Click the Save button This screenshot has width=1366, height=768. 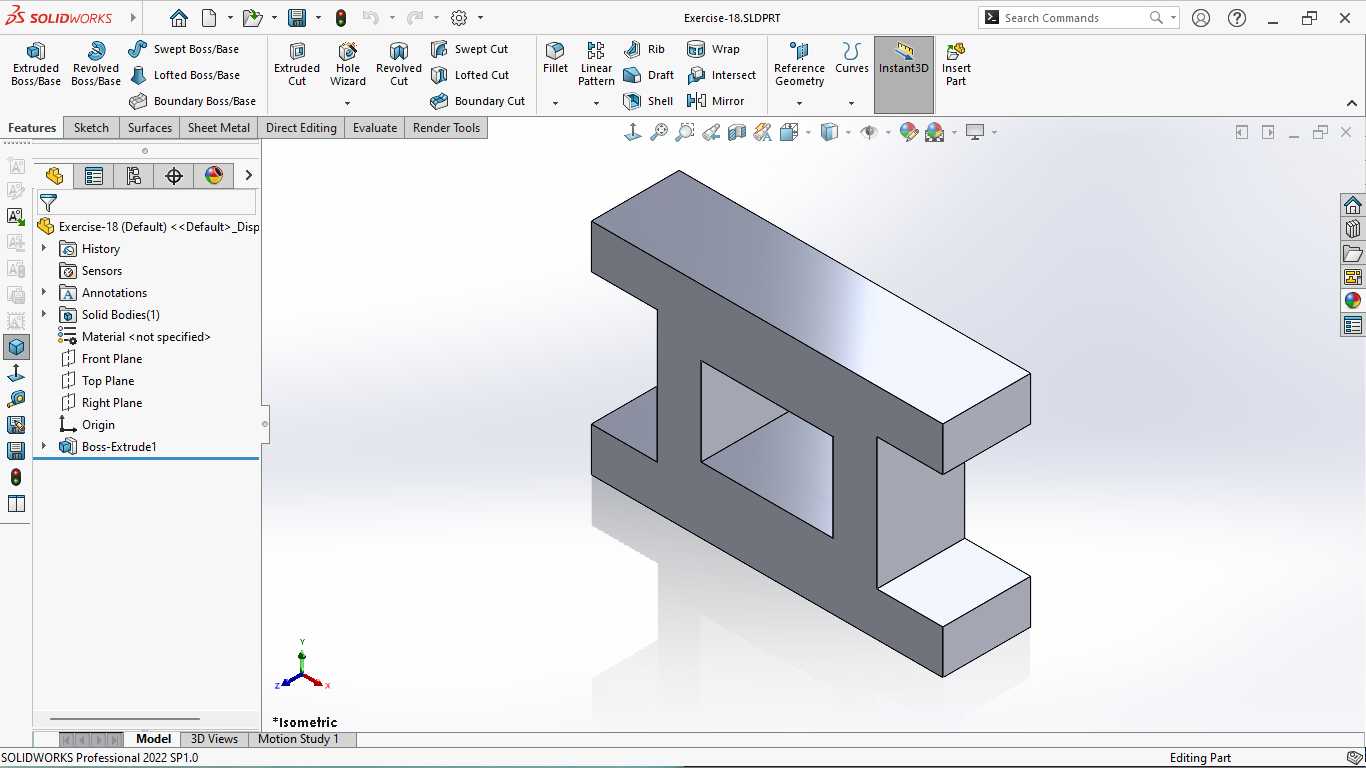pos(297,18)
